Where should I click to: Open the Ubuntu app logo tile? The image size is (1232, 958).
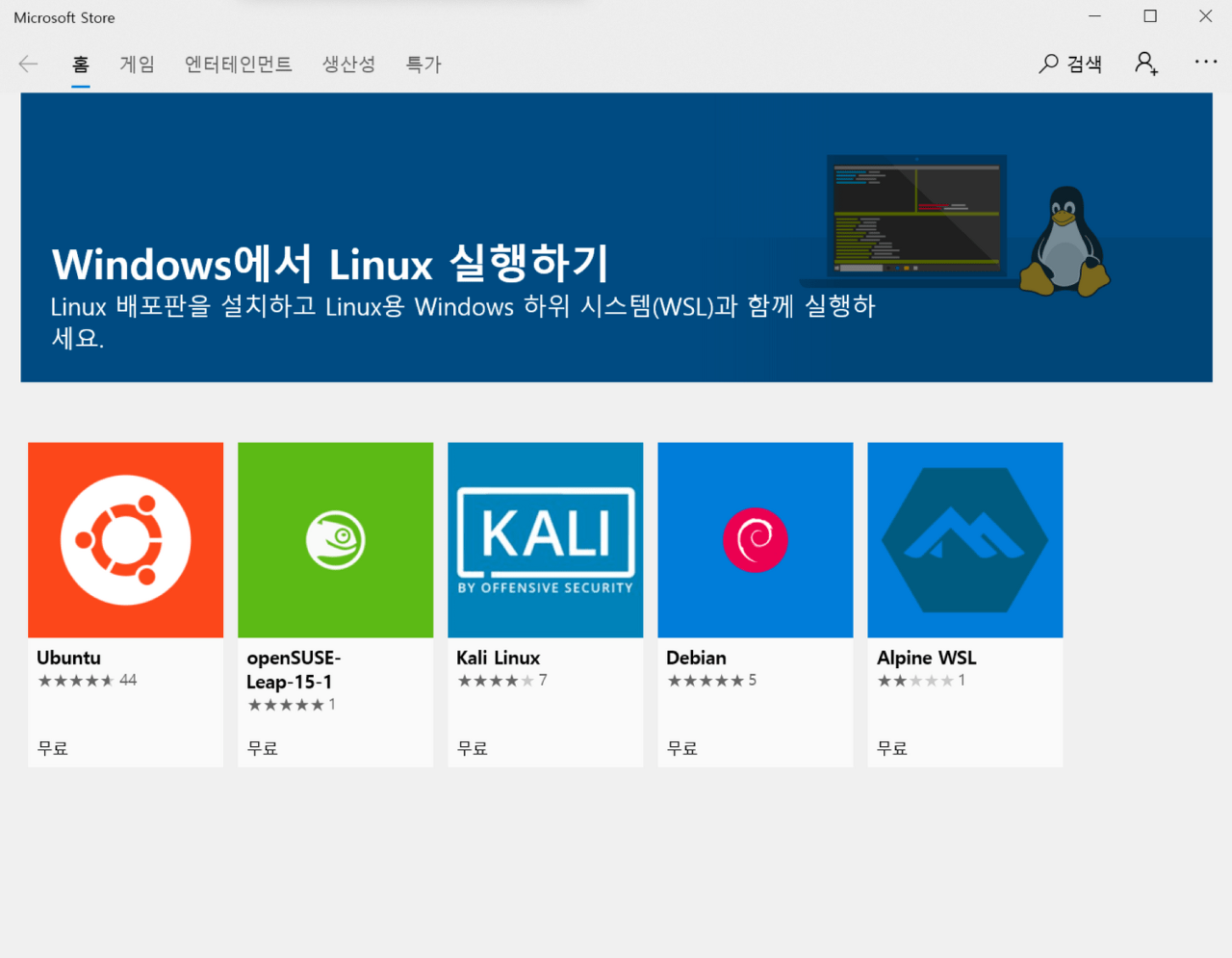point(126,540)
